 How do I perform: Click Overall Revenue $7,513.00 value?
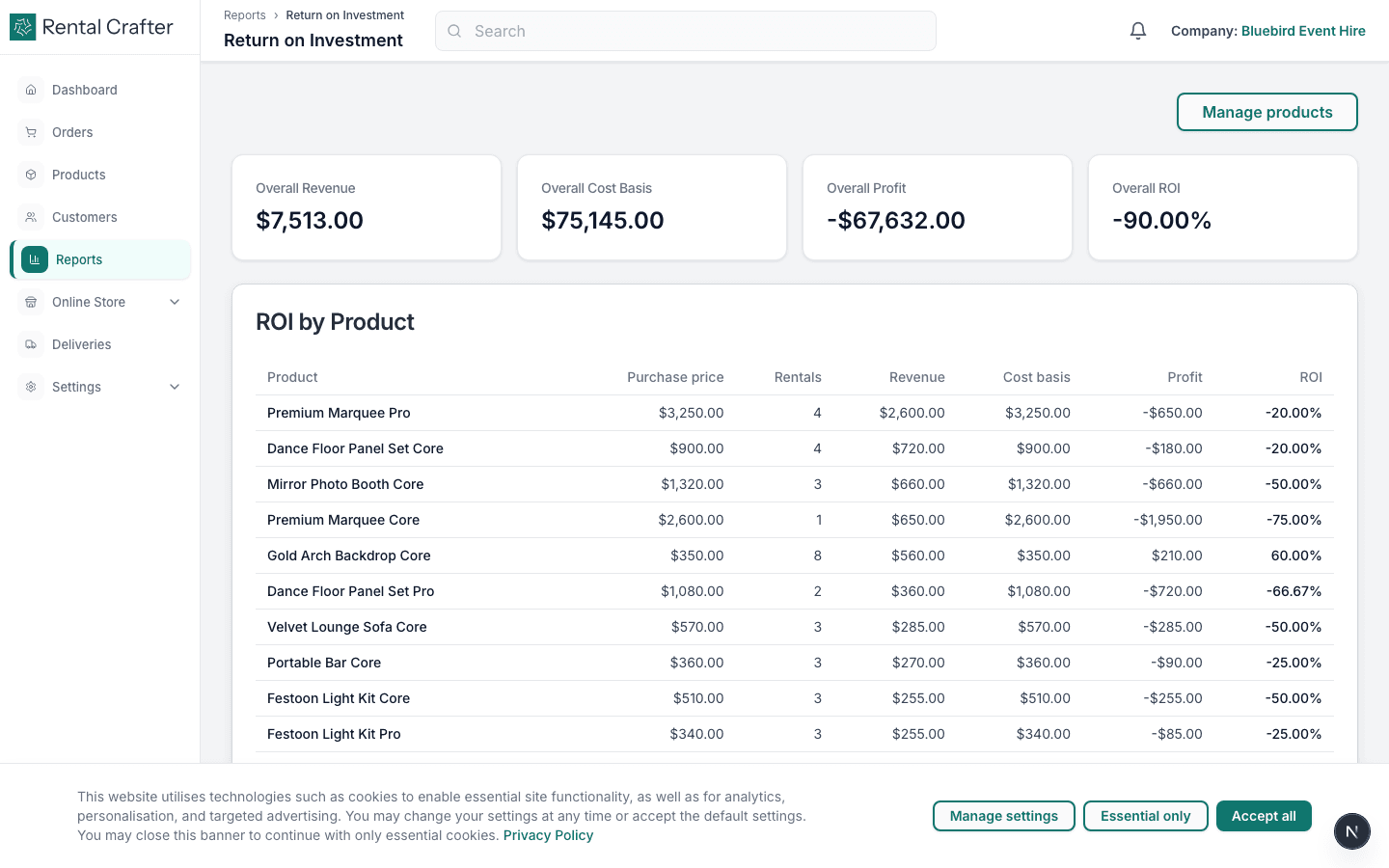point(310,220)
